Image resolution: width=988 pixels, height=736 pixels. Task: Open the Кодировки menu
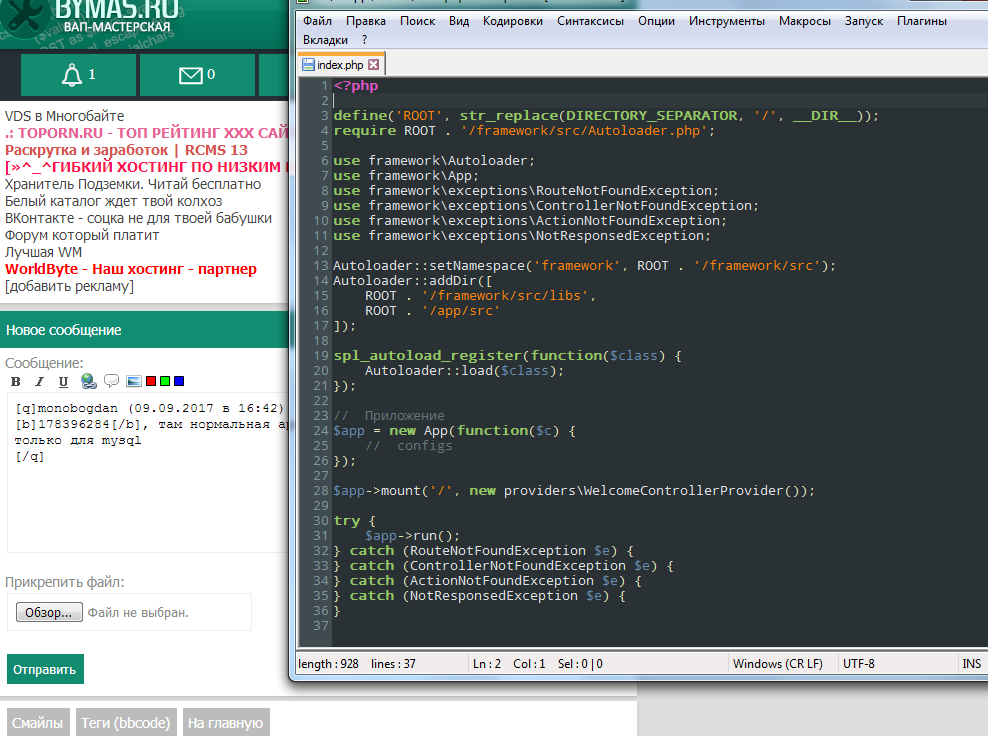pos(512,21)
